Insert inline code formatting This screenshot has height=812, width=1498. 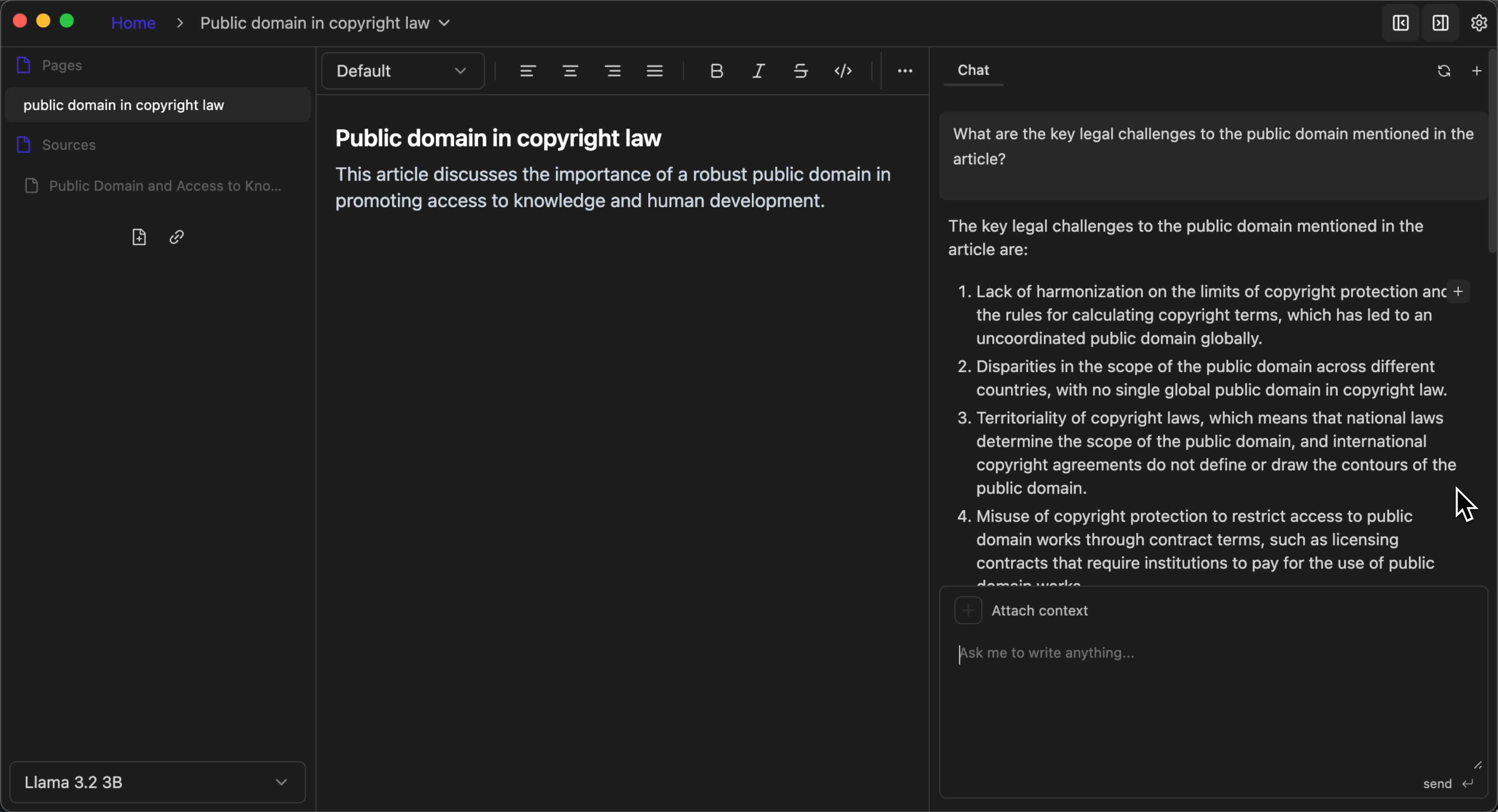point(843,71)
